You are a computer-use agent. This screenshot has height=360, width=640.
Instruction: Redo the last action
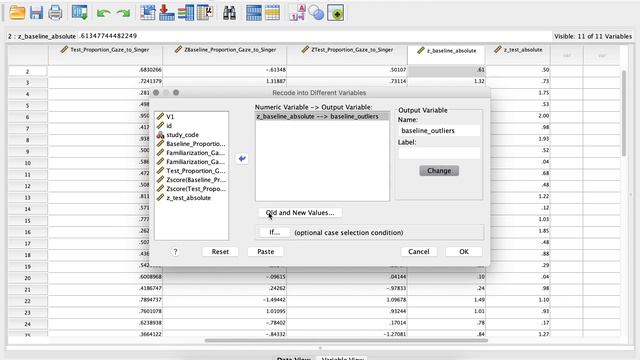123,13
